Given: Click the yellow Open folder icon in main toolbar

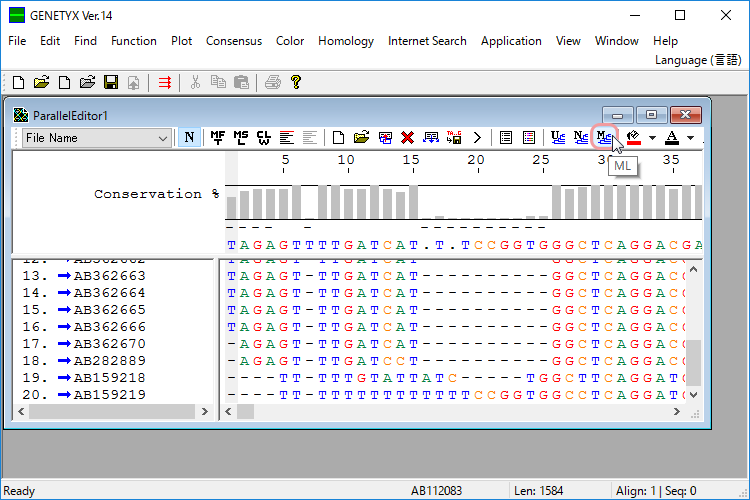Looking at the screenshot, I should pos(42,82).
